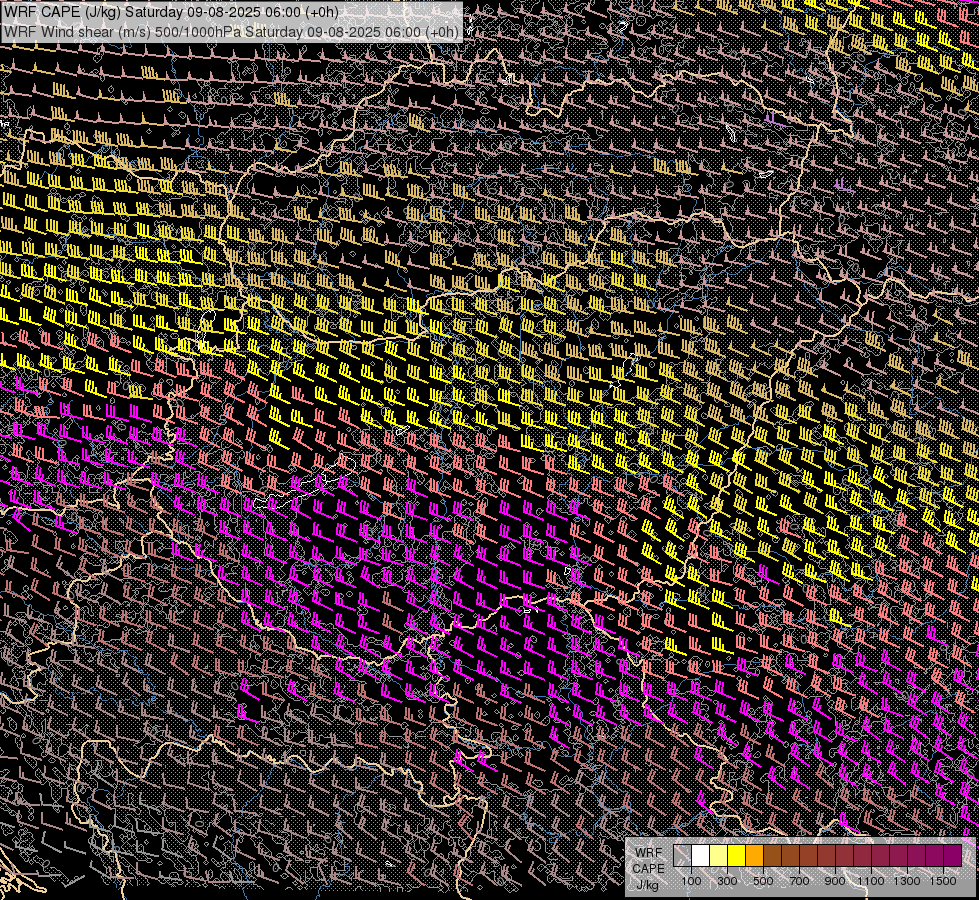979x900 pixels.
Task: Select the white CAPE legend swatch
Action: [701, 856]
